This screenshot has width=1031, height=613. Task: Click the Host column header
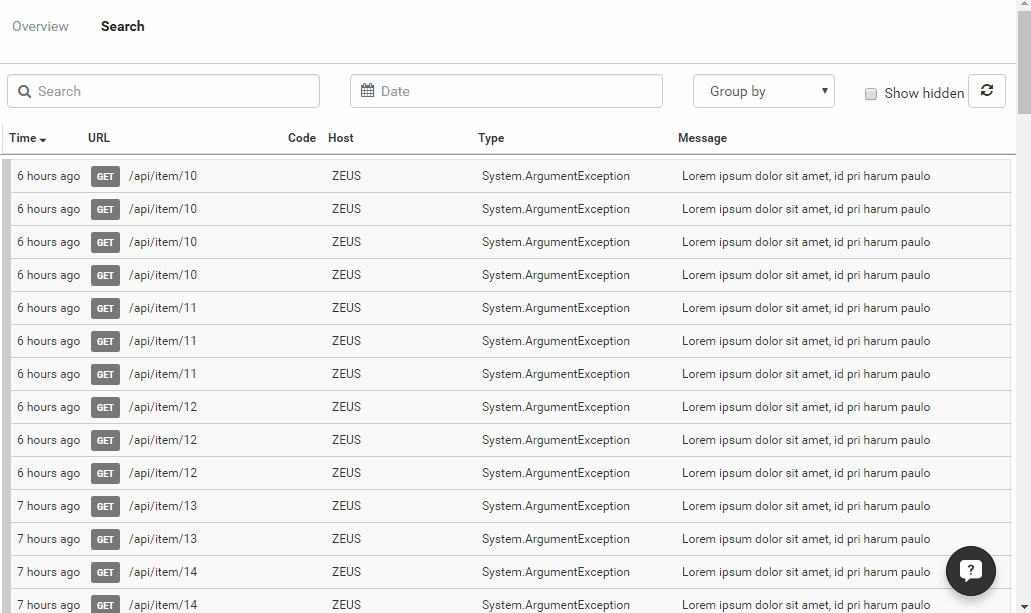pos(341,138)
